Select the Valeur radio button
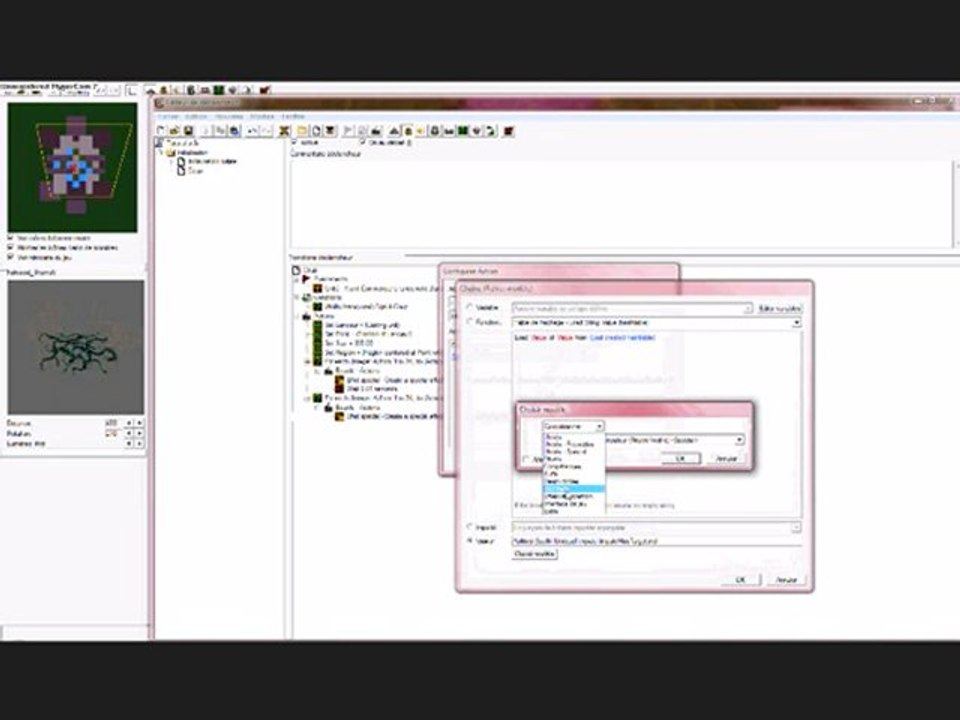Screen dimensions: 960x720 pyautogui.click(x=470, y=541)
